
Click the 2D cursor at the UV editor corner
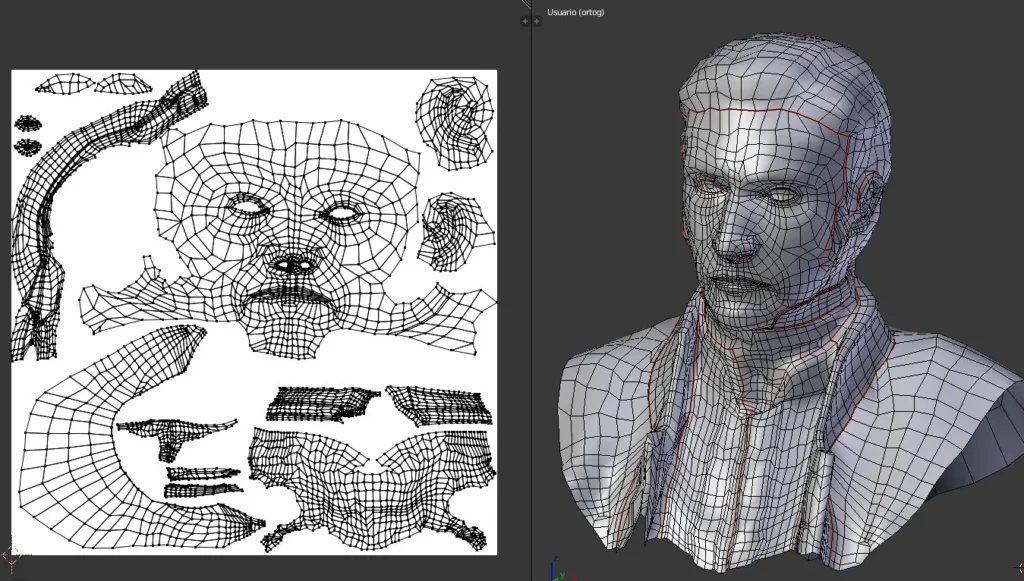tap(13, 553)
